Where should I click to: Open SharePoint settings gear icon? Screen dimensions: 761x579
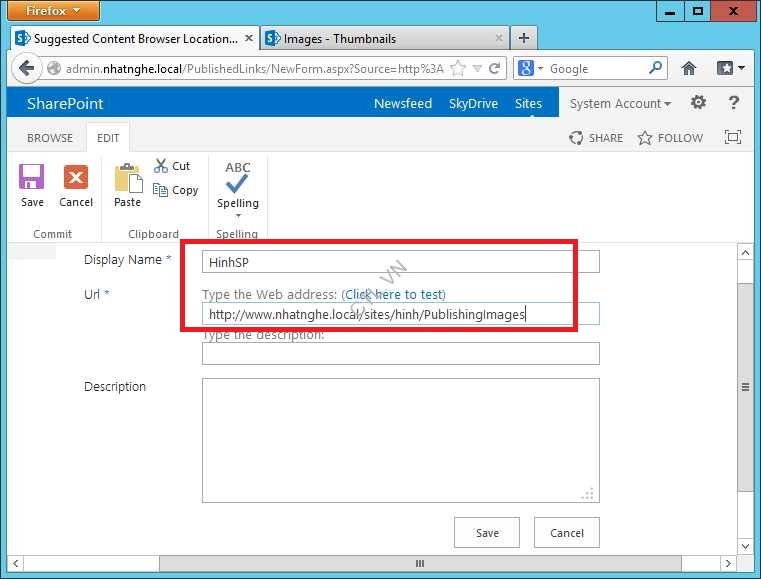point(698,103)
